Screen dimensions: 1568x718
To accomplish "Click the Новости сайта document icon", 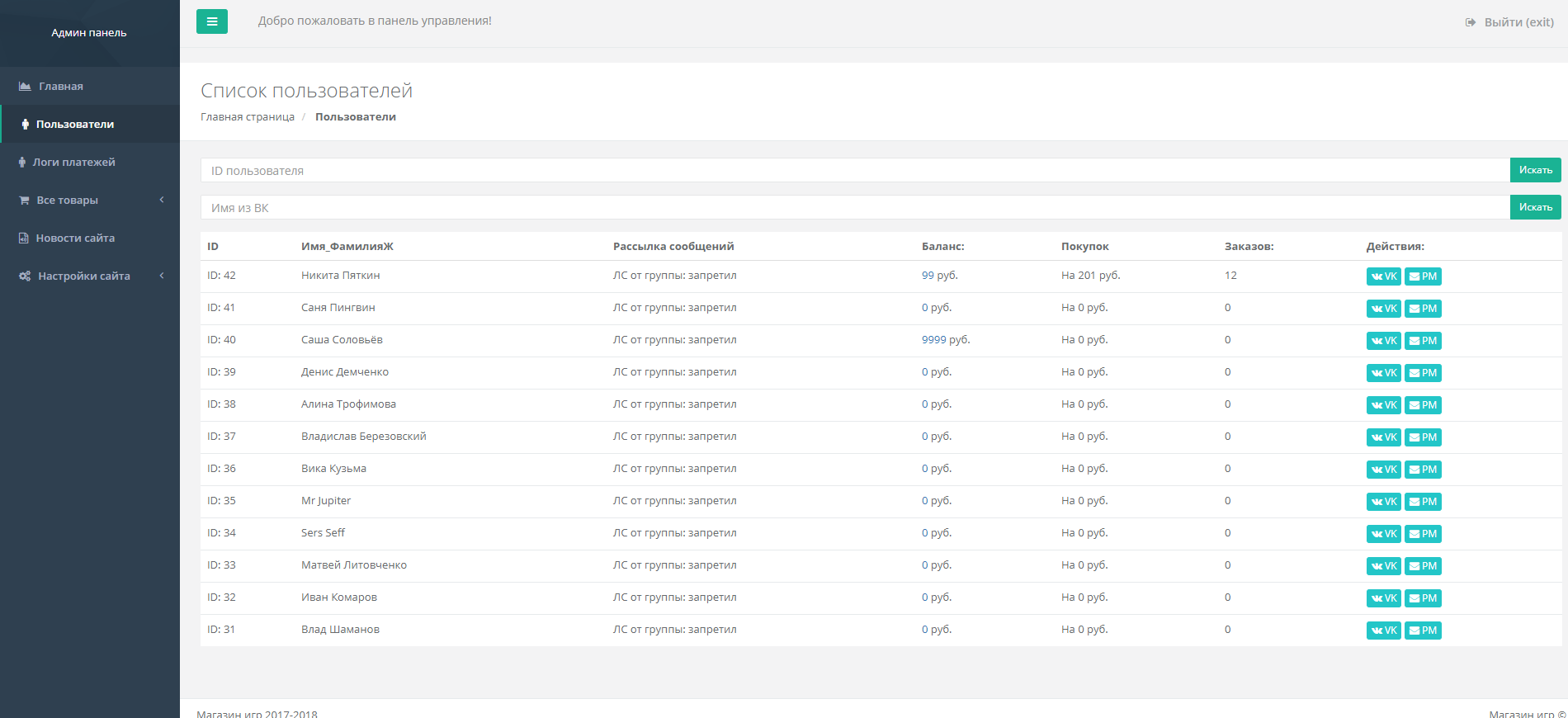I will (x=24, y=239).
